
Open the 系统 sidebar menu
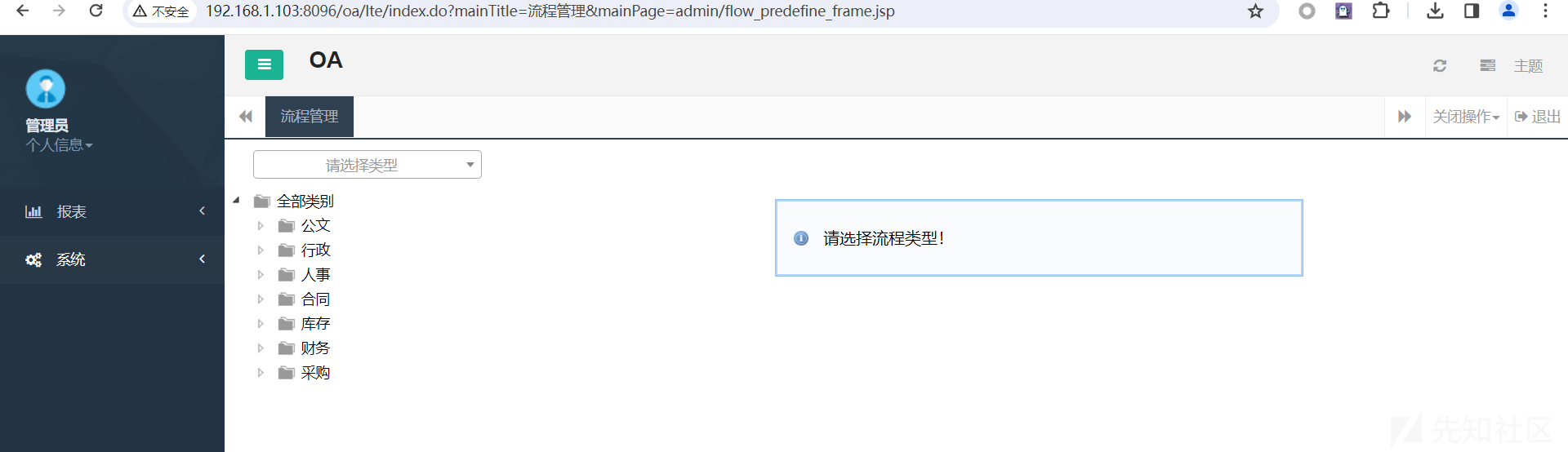112,259
